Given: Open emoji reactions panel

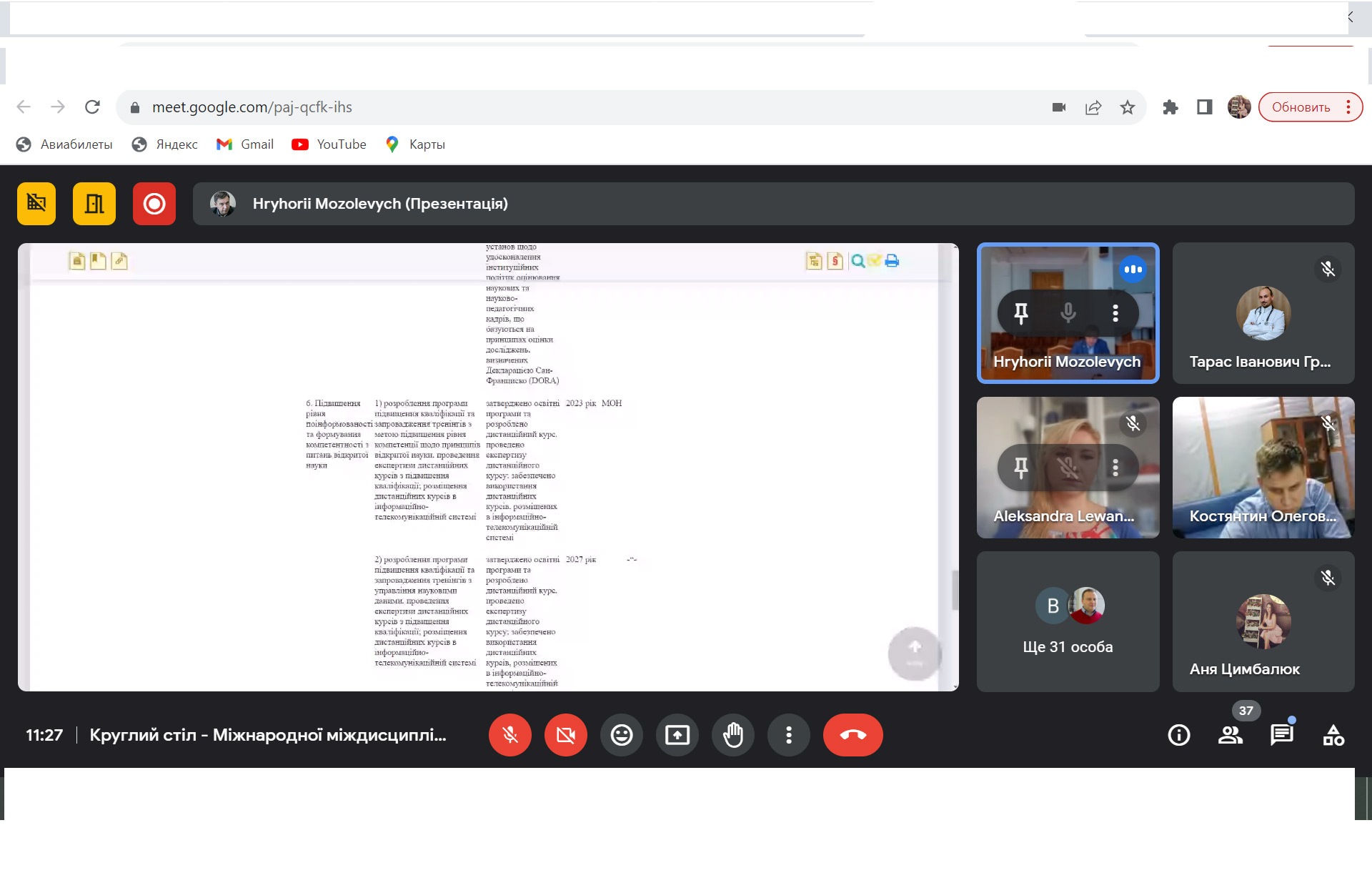Looking at the screenshot, I should pyautogui.click(x=621, y=735).
